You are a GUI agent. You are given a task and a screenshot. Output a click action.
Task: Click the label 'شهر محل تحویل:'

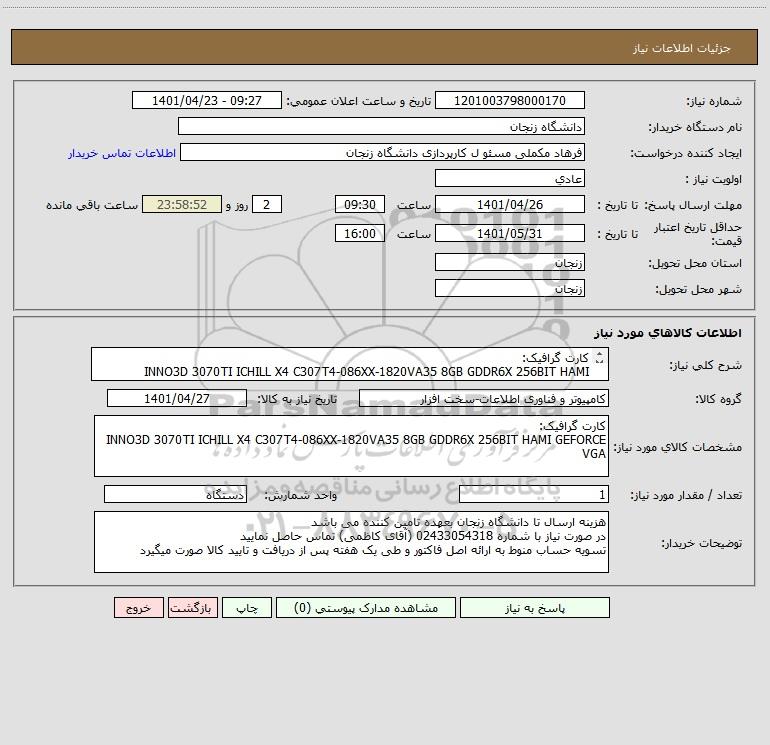pyautogui.click(x=699, y=290)
